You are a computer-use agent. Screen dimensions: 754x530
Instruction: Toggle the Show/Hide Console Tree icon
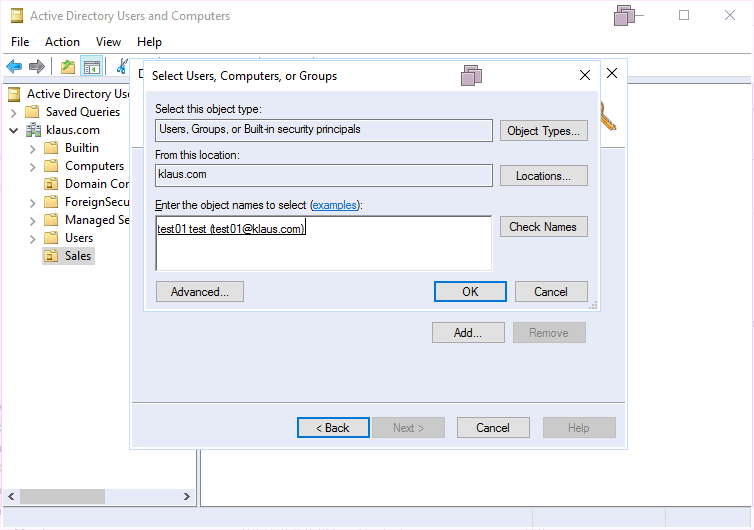pos(92,67)
